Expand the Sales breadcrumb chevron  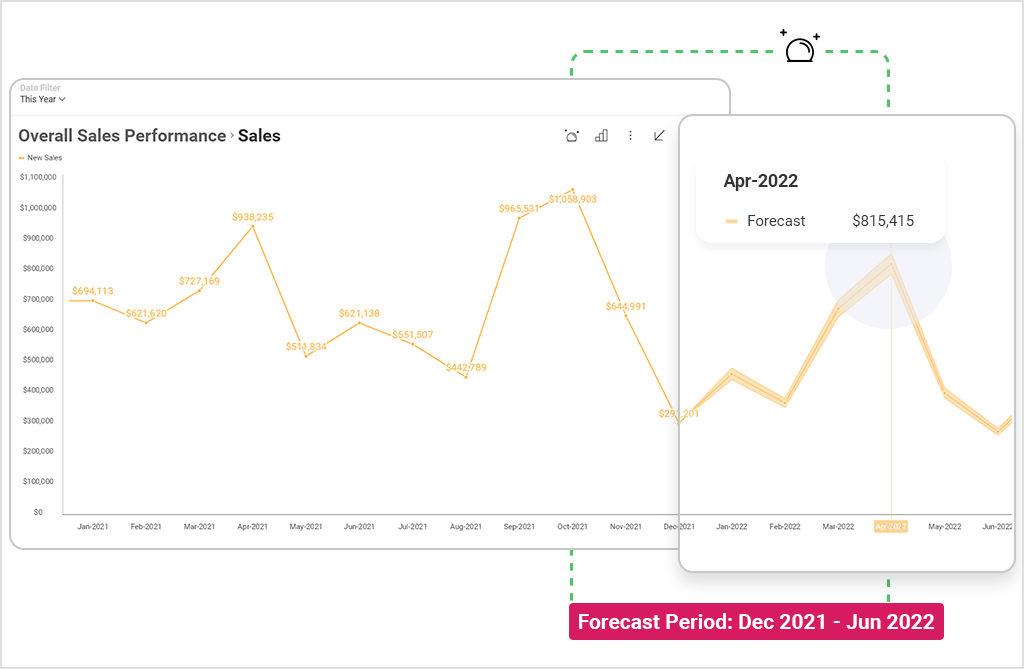[x=231, y=136]
